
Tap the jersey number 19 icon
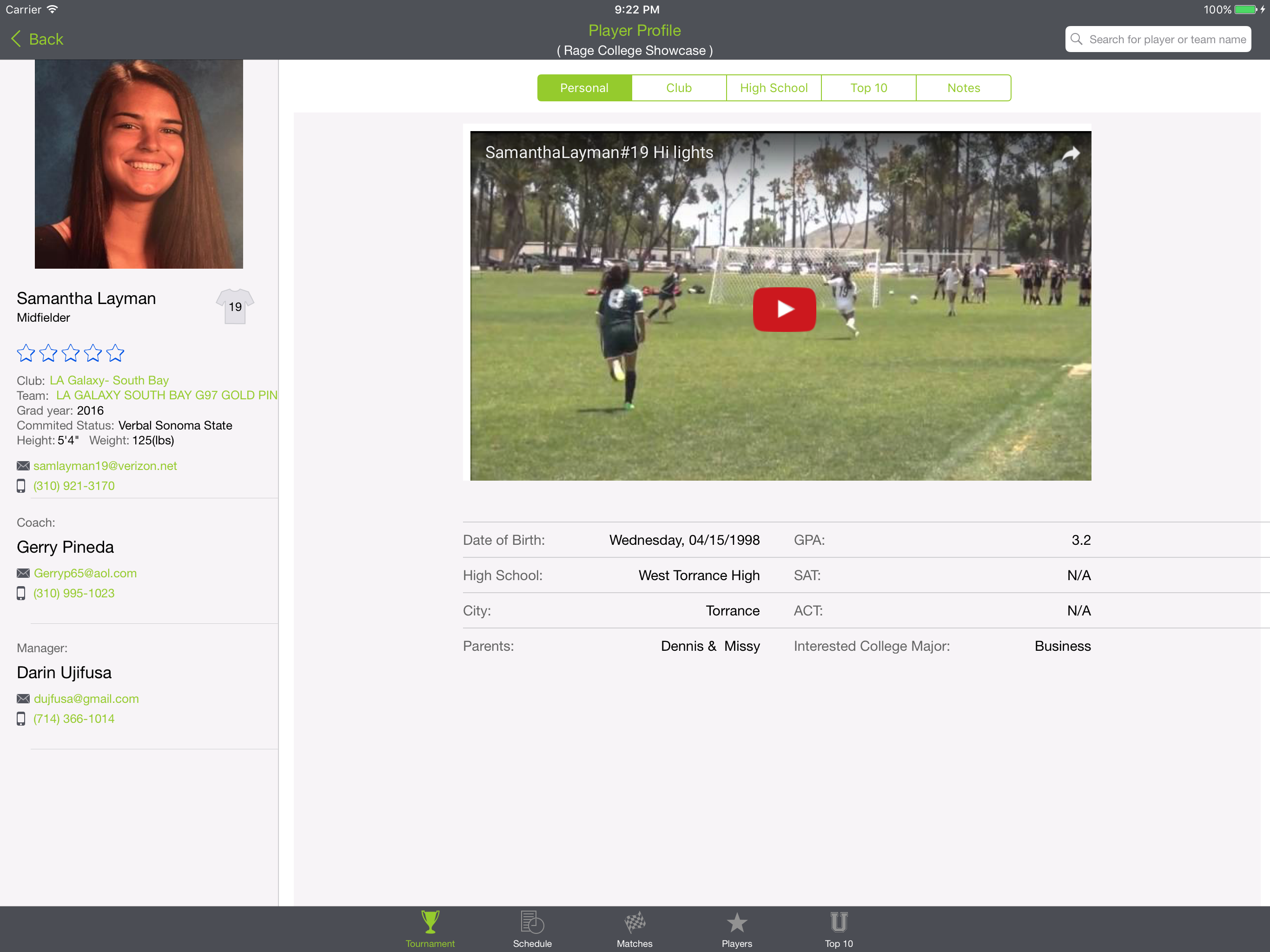[x=235, y=307]
